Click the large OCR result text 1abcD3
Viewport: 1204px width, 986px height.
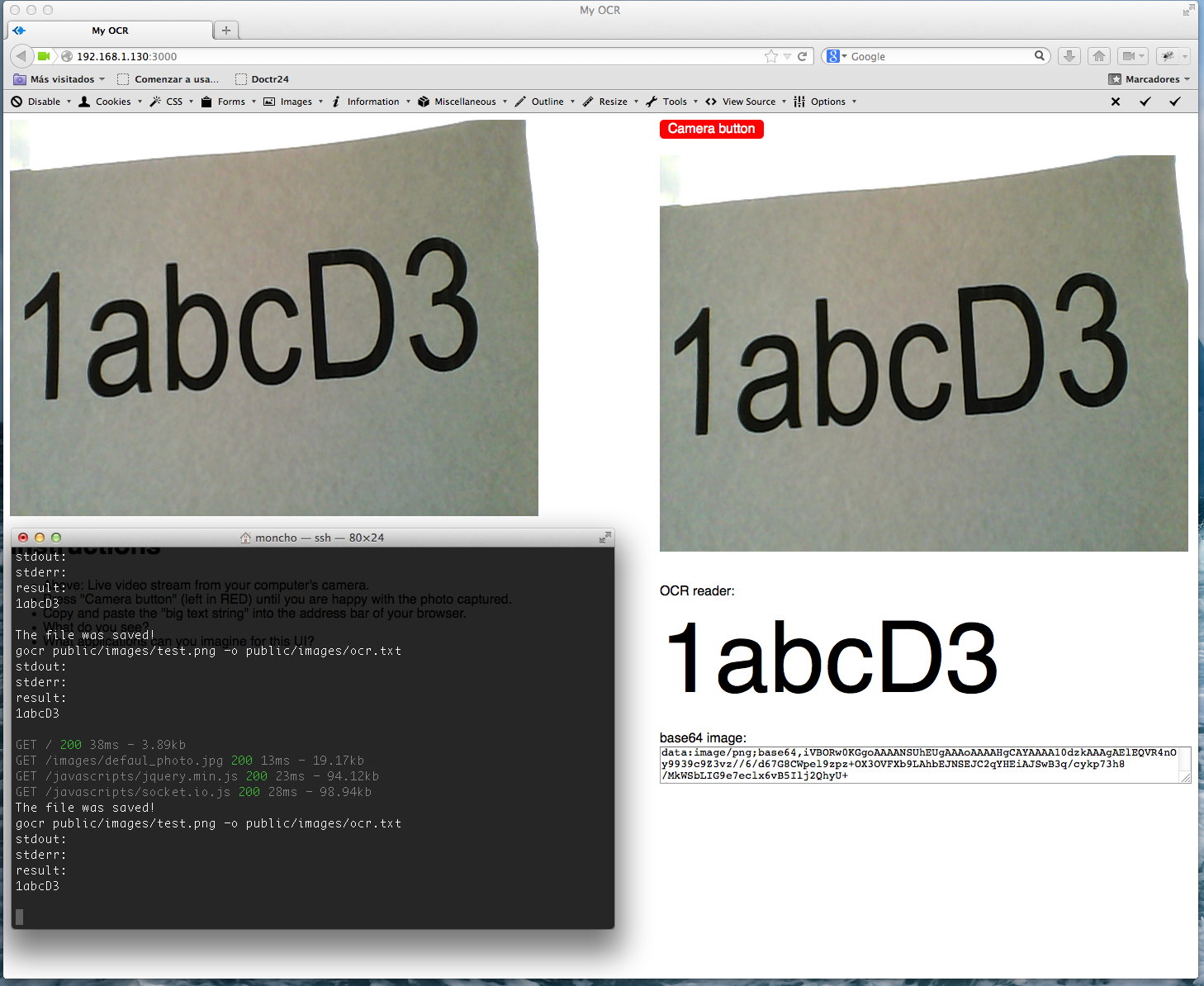[832, 658]
